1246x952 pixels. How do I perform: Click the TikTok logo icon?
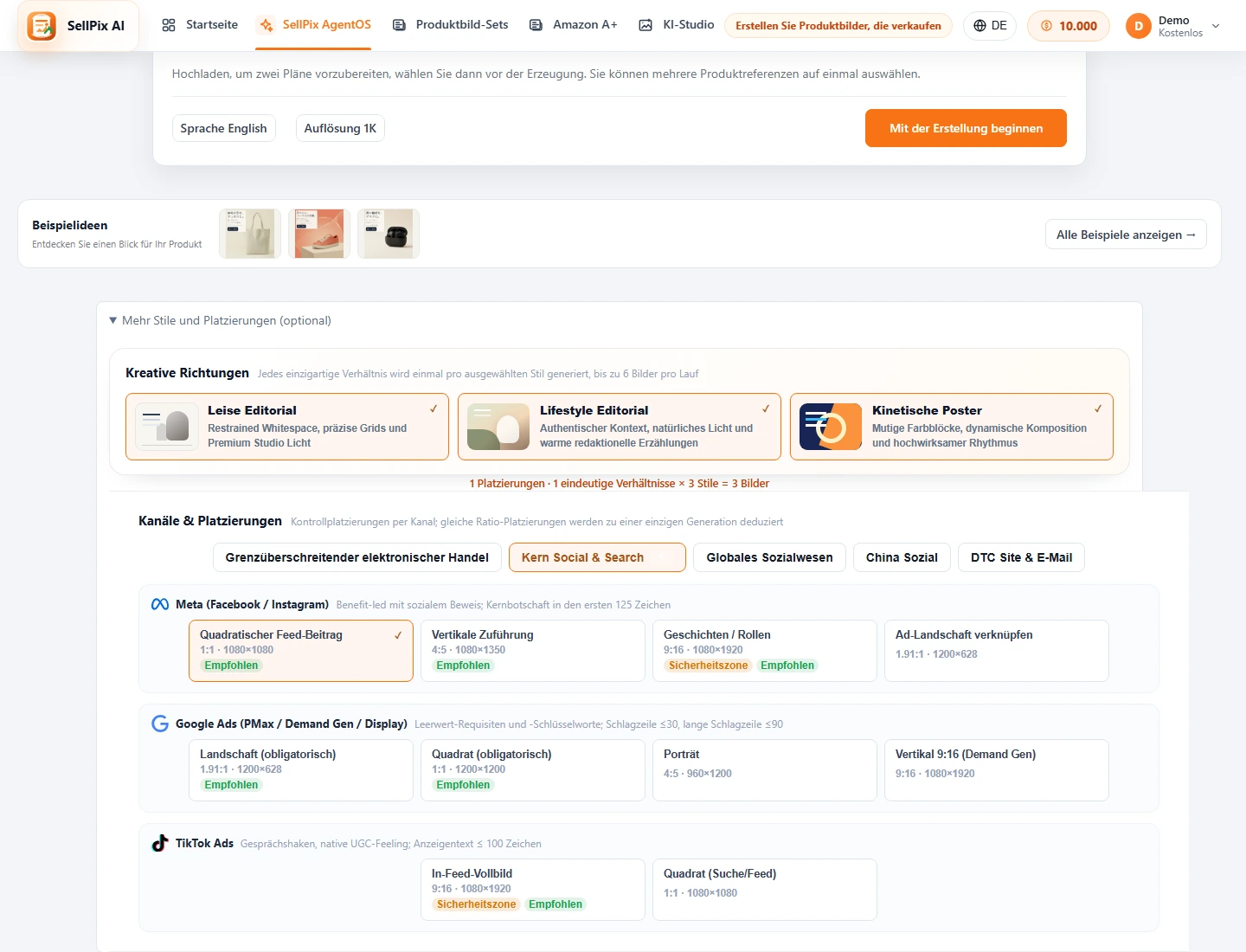click(160, 843)
